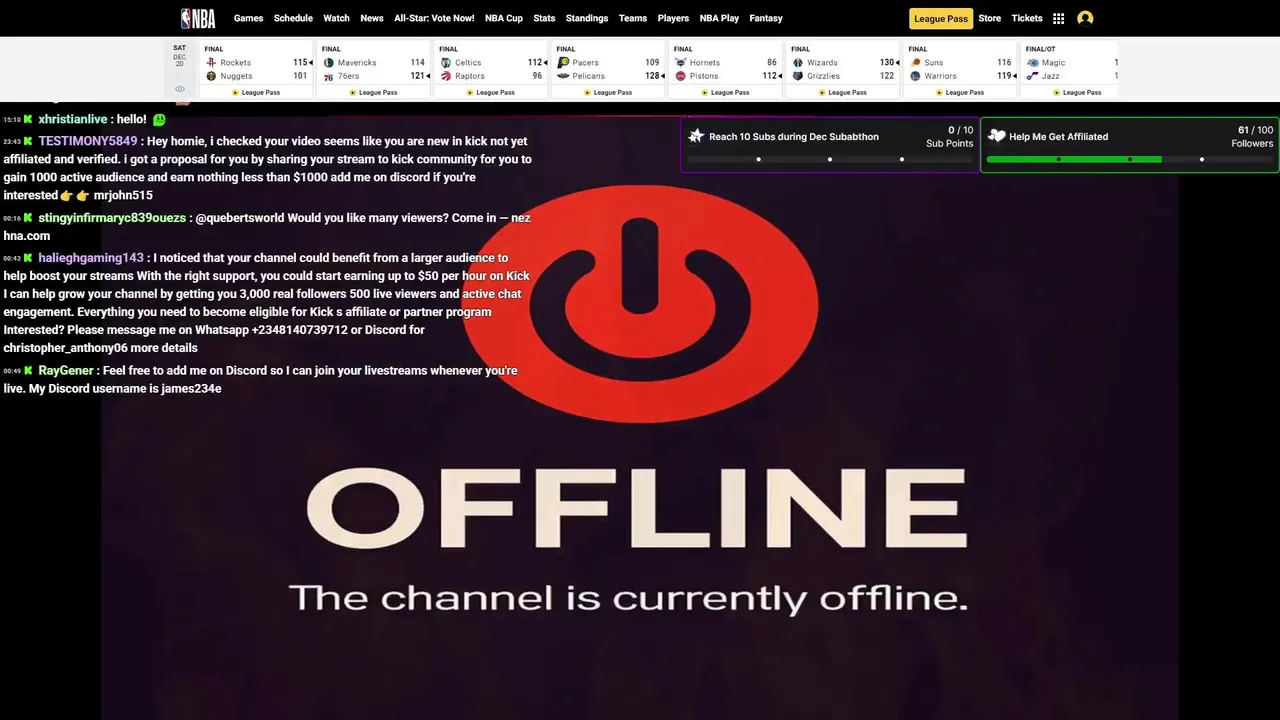Click the Help Me Get Affiliated progress bar
The height and width of the screenshot is (720, 1280).
pyautogui.click(x=1130, y=159)
